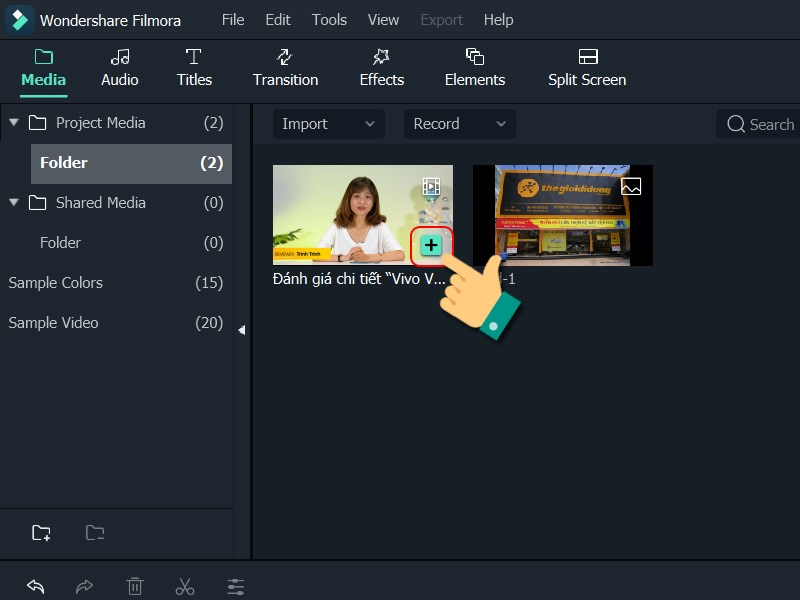The height and width of the screenshot is (600, 800).
Task: Switch to the Audio tab
Action: click(x=119, y=68)
